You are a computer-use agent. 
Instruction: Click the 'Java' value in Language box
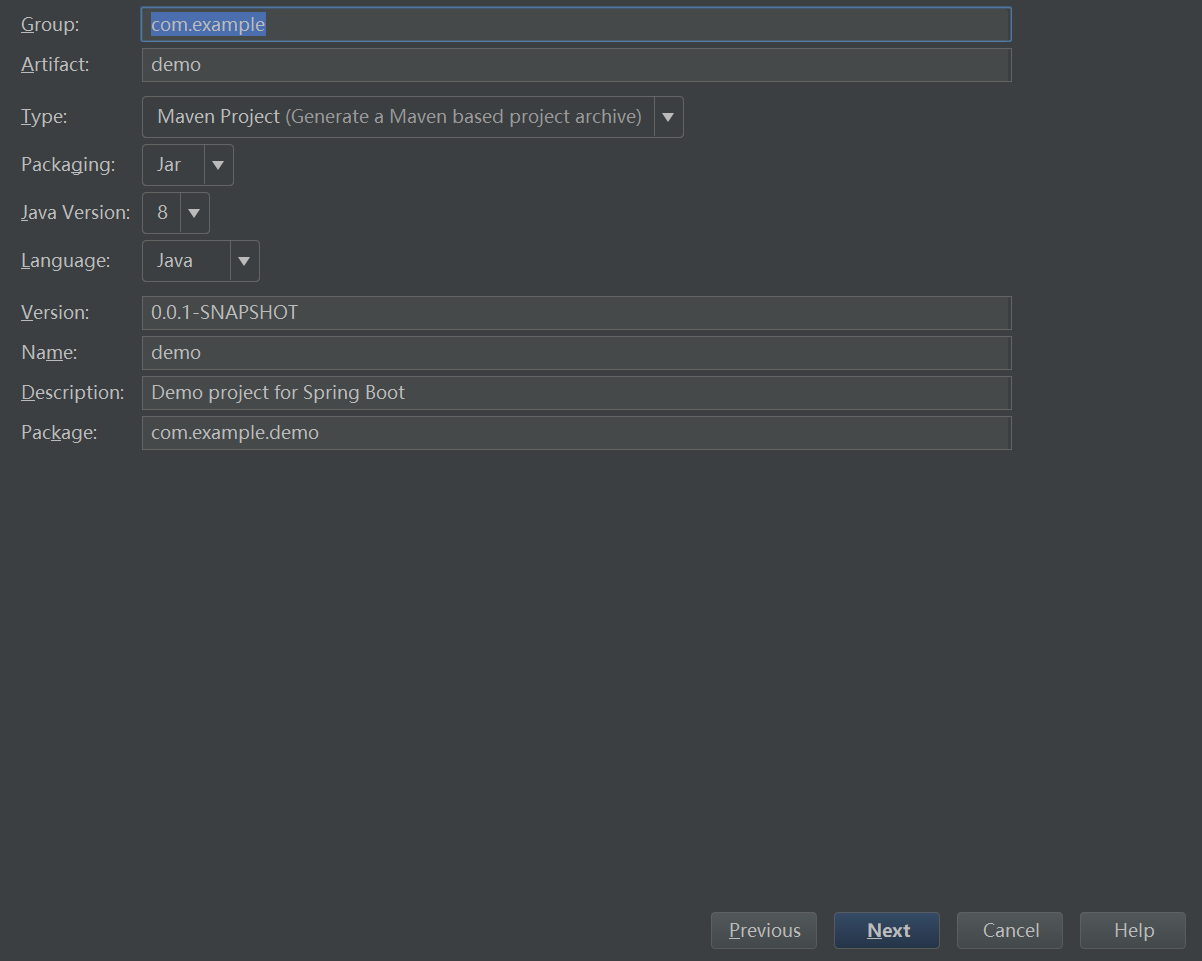pyautogui.click(x=175, y=261)
